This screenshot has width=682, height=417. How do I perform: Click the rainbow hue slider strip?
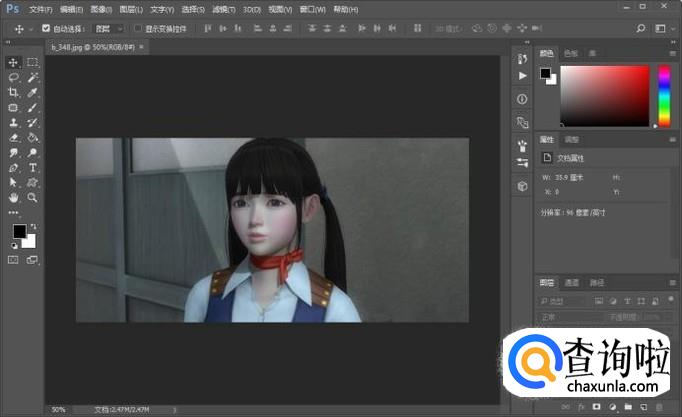[664, 97]
